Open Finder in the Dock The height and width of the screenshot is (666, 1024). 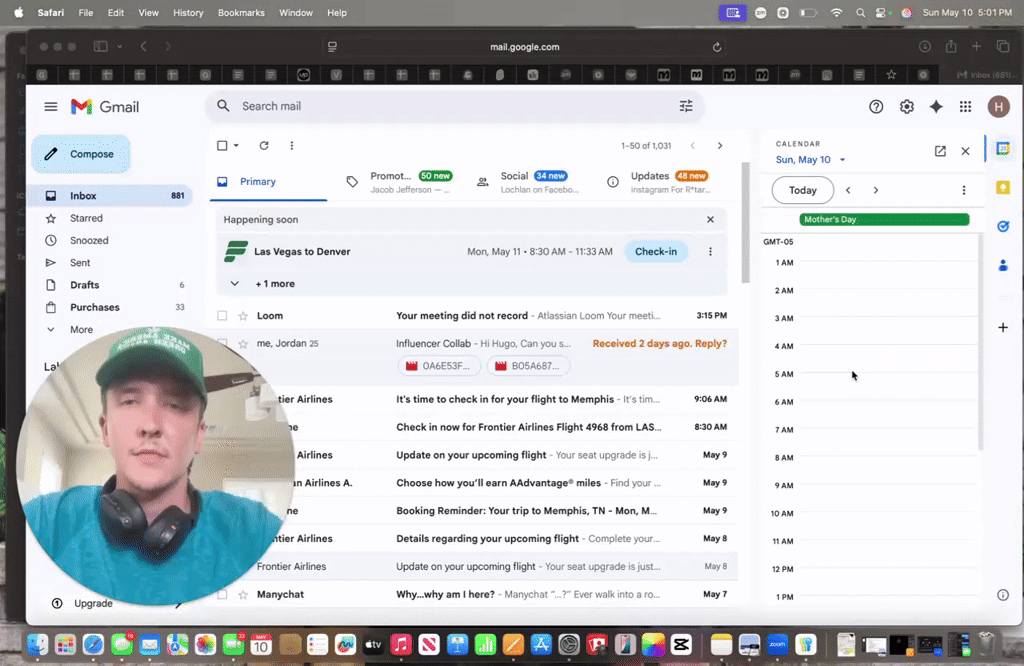pos(37,645)
